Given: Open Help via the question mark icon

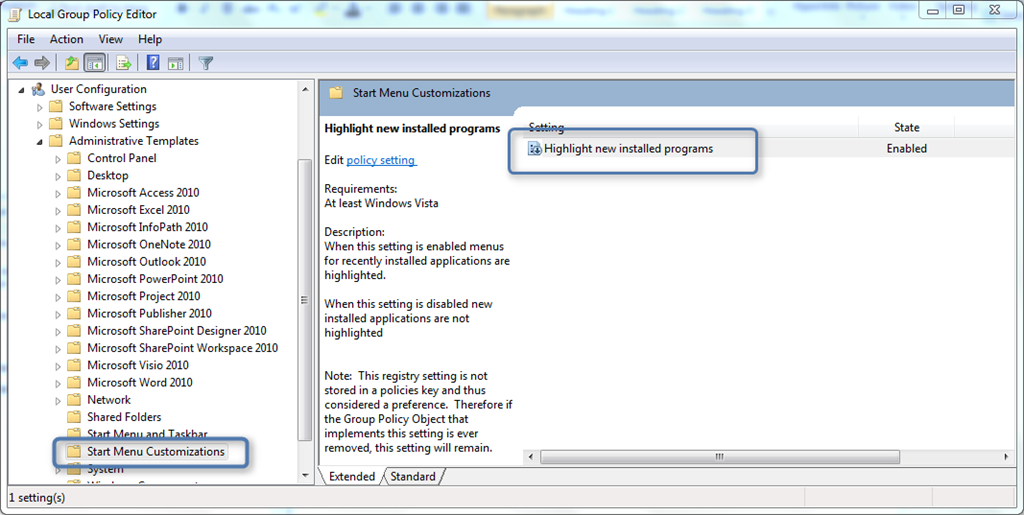Looking at the screenshot, I should point(153,63).
